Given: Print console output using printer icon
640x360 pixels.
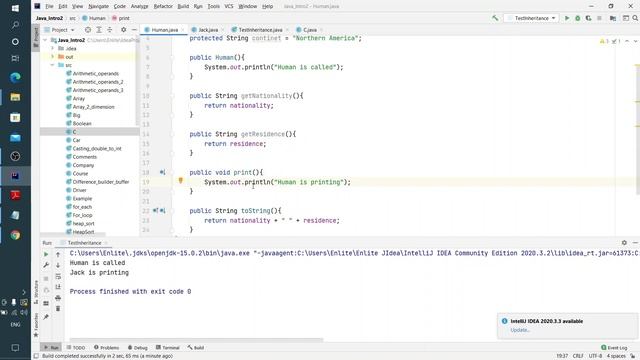Looking at the screenshot, I should (x=58, y=298).
